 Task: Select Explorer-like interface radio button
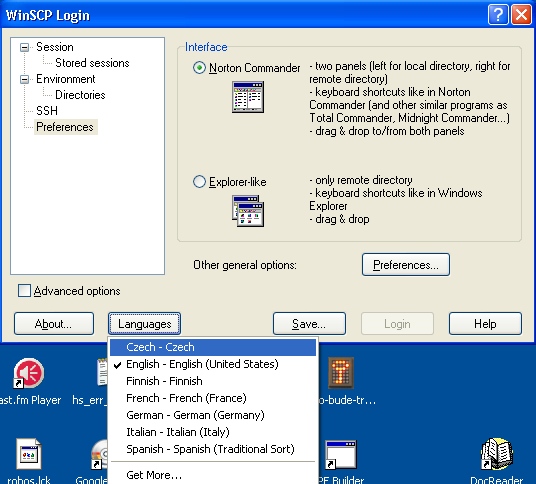pyautogui.click(x=199, y=182)
